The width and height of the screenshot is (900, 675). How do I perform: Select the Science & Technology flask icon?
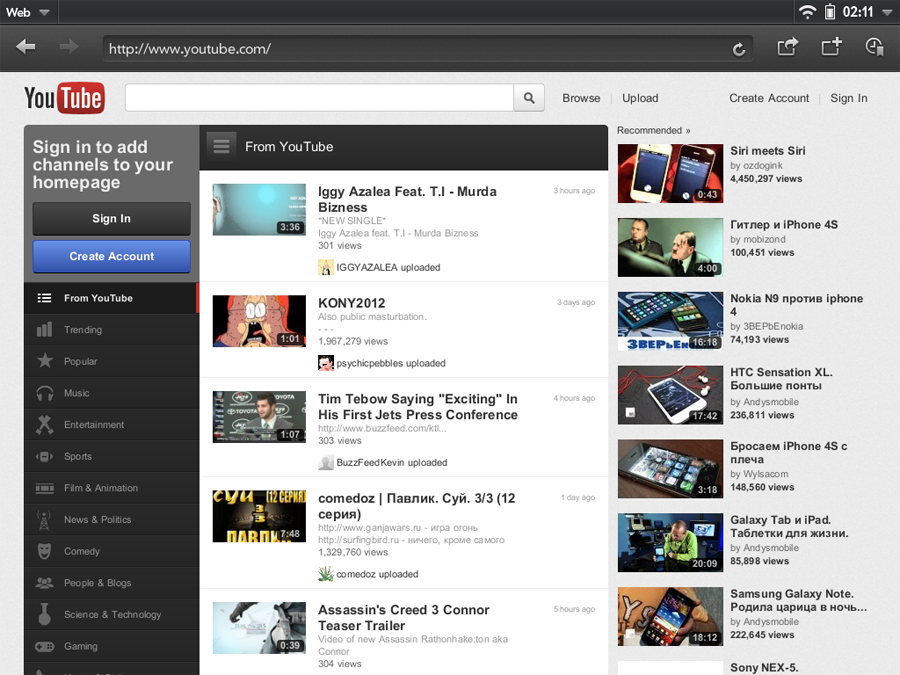(x=44, y=614)
